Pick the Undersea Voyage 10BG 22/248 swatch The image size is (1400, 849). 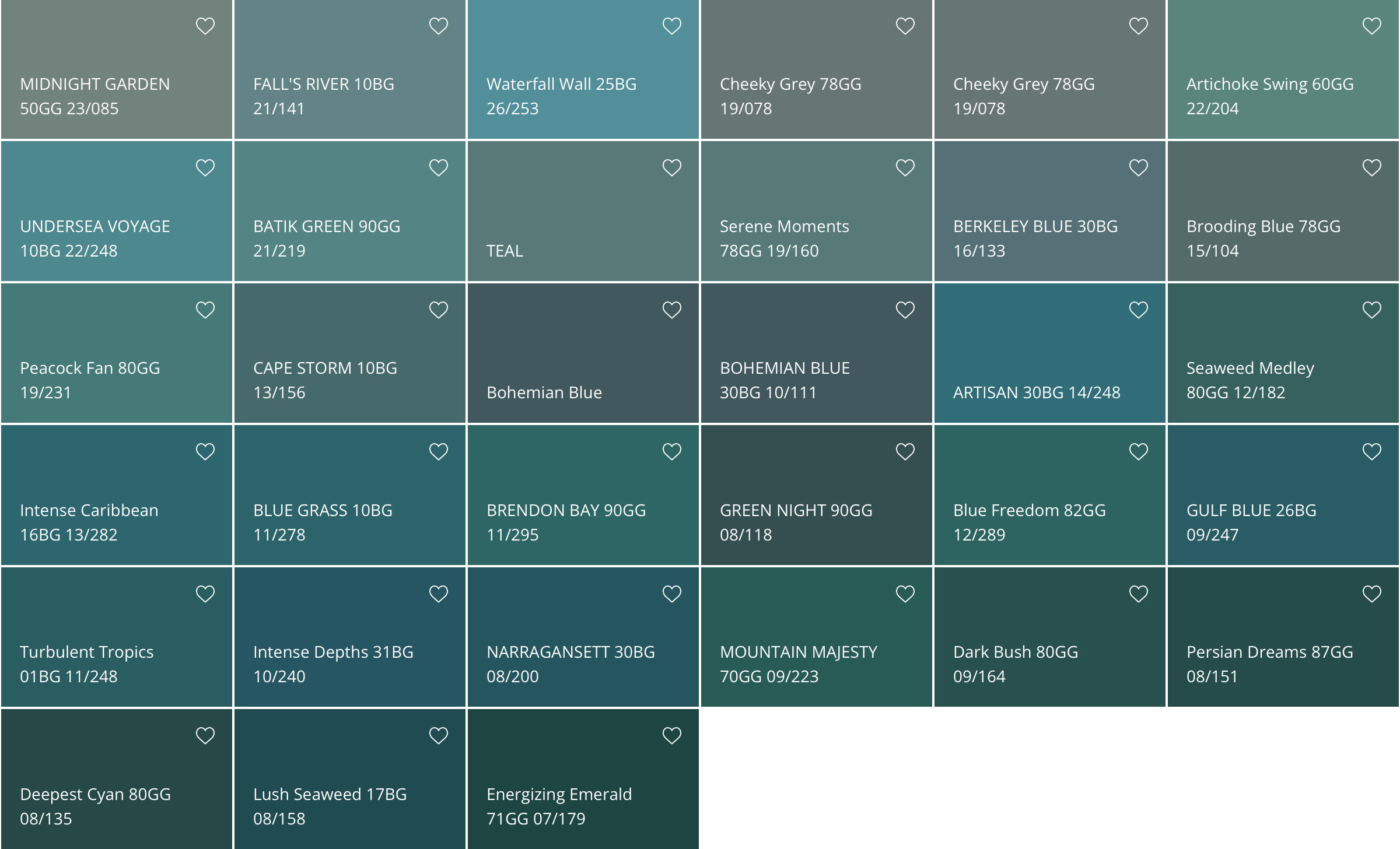(x=117, y=211)
